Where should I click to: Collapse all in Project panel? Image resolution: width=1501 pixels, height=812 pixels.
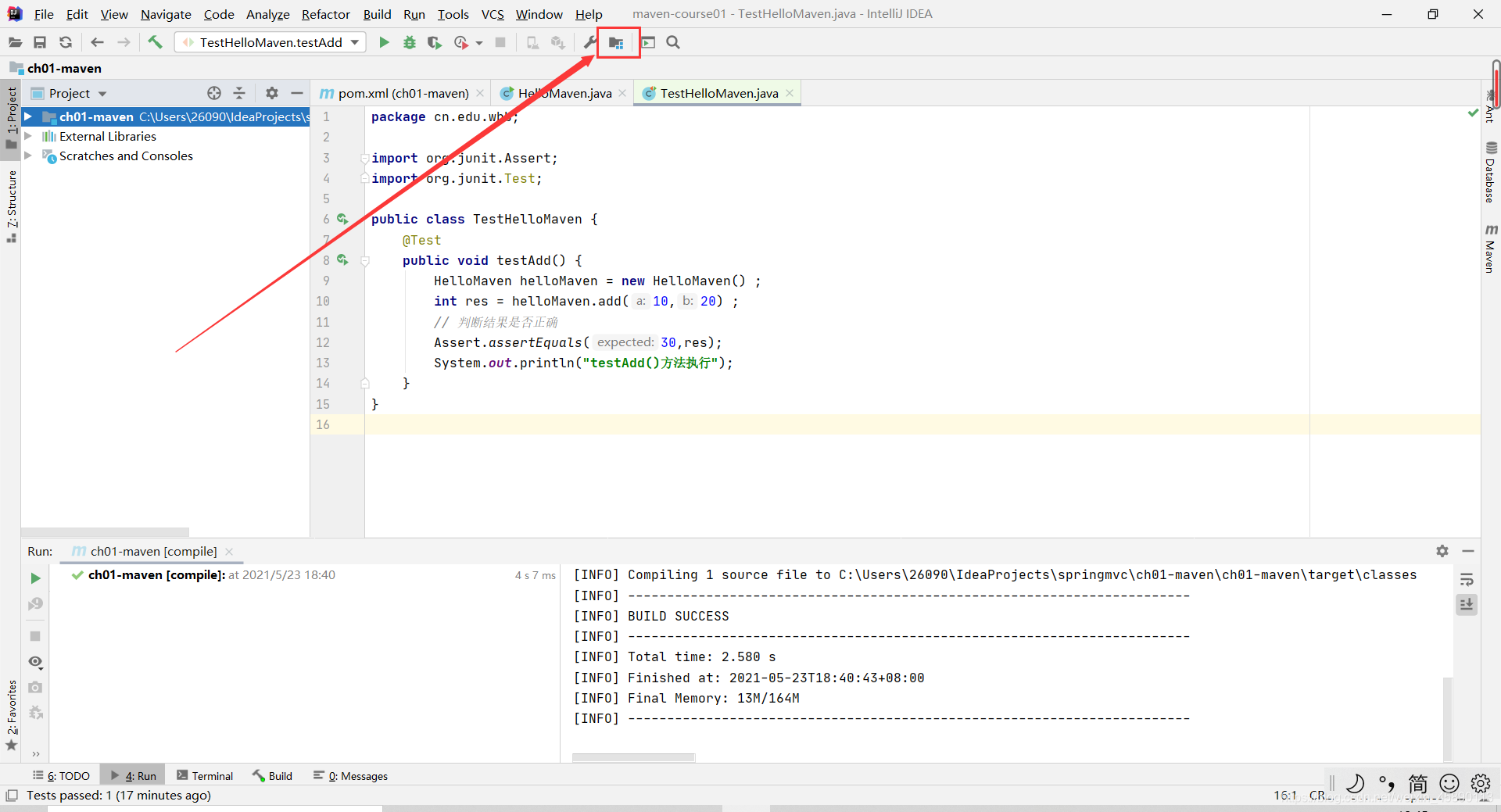(239, 93)
